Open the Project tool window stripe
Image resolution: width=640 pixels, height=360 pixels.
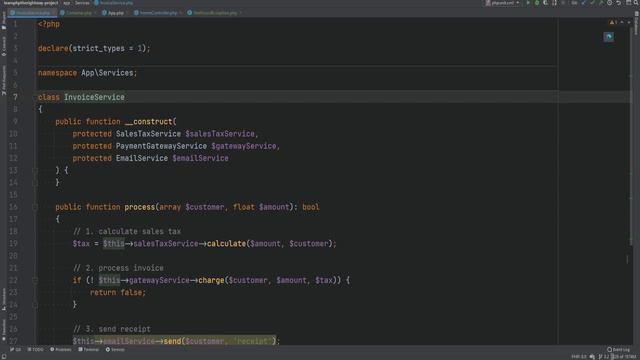(4, 20)
